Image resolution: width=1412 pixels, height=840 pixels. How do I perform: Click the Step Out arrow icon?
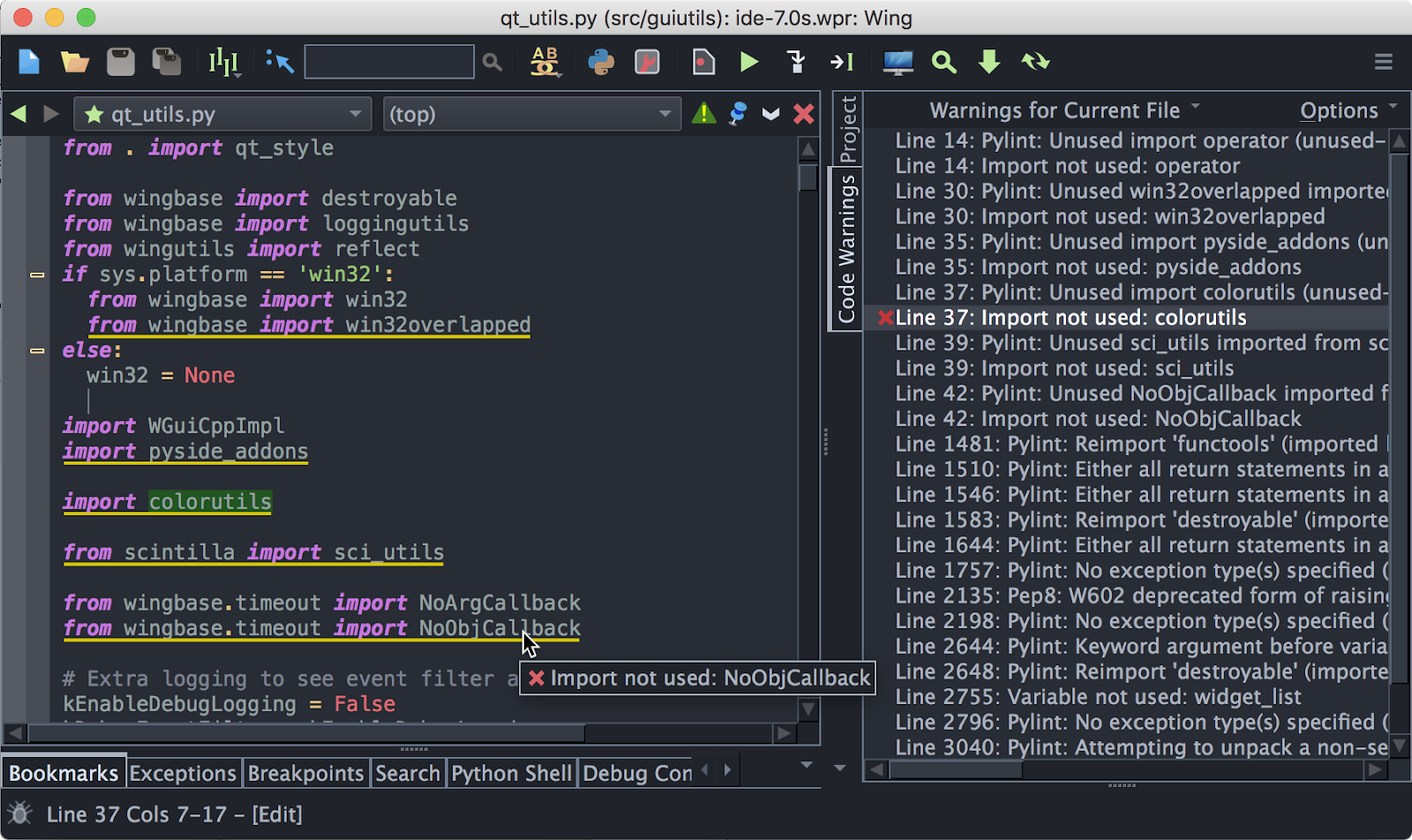click(x=842, y=62)
